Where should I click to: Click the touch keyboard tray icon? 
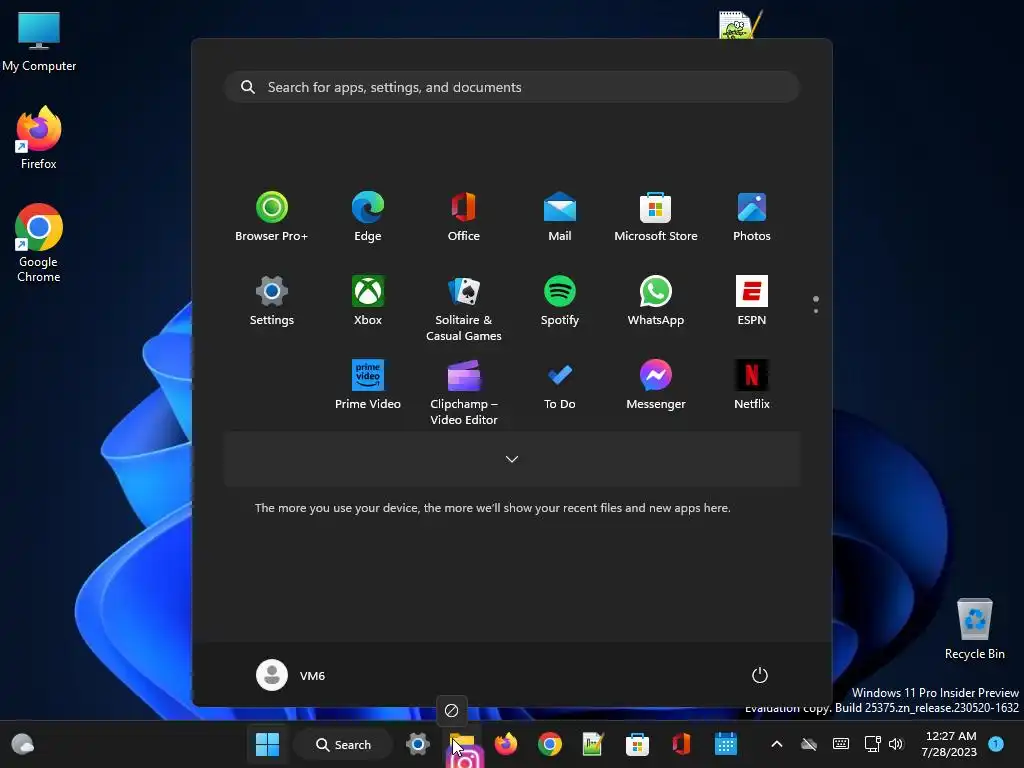click(841, 744)
